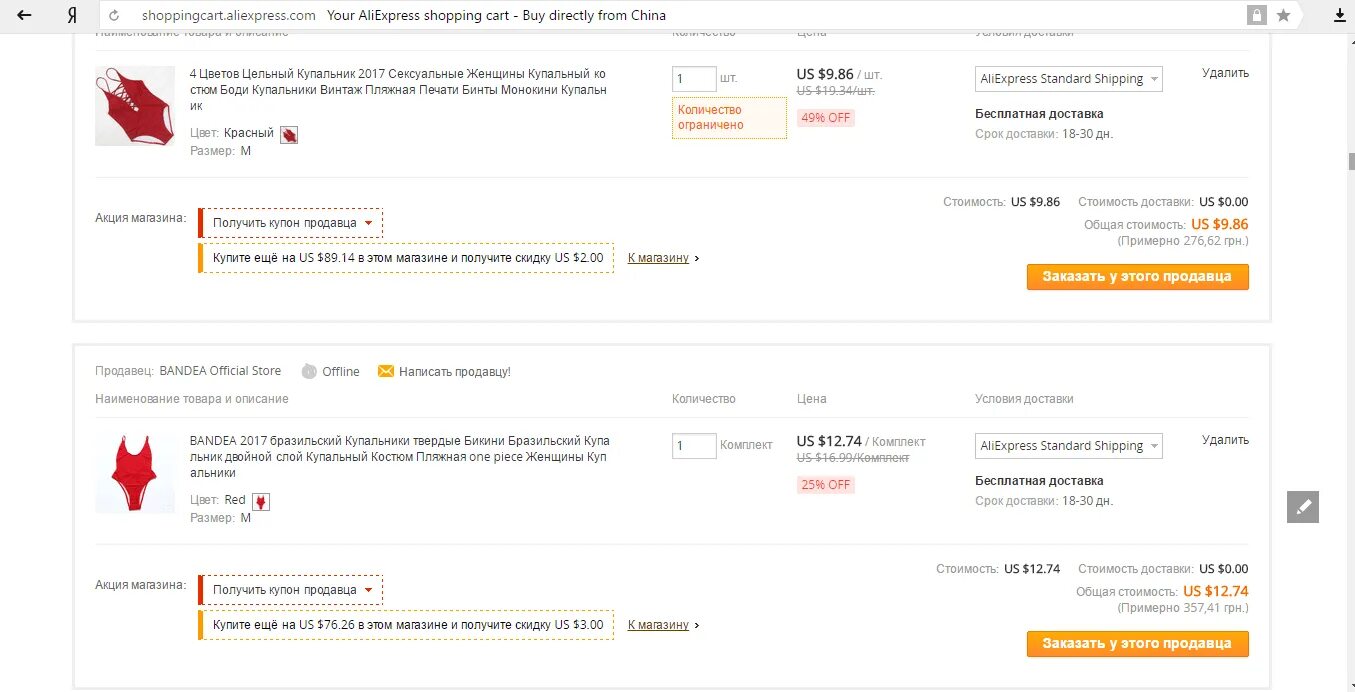Expand first store's Получить купон продавца dropdown
This screenshot has height=692, width=1355.
point(292,223)
